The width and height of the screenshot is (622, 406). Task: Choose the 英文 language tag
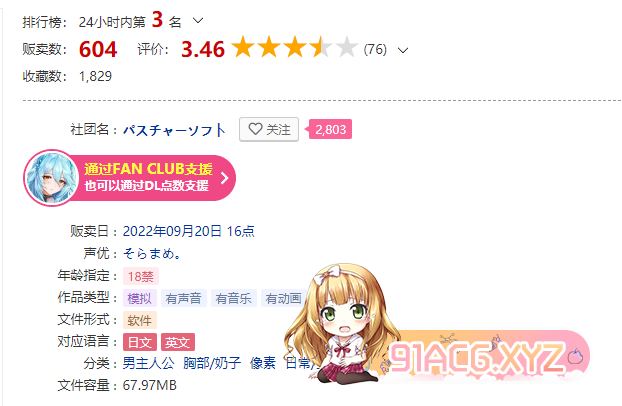point(178,342)
